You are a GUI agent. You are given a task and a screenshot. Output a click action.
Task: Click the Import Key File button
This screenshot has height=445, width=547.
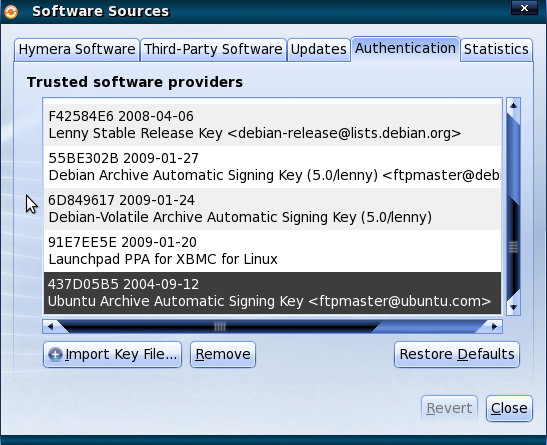pos(112,354)
